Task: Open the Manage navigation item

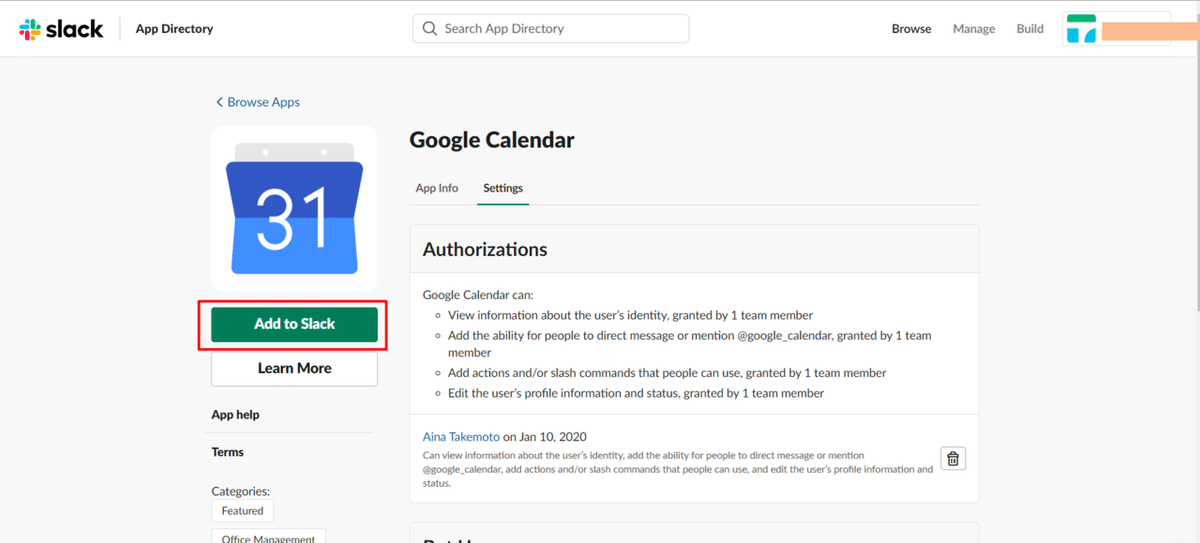Action: [x=973, y=29]
